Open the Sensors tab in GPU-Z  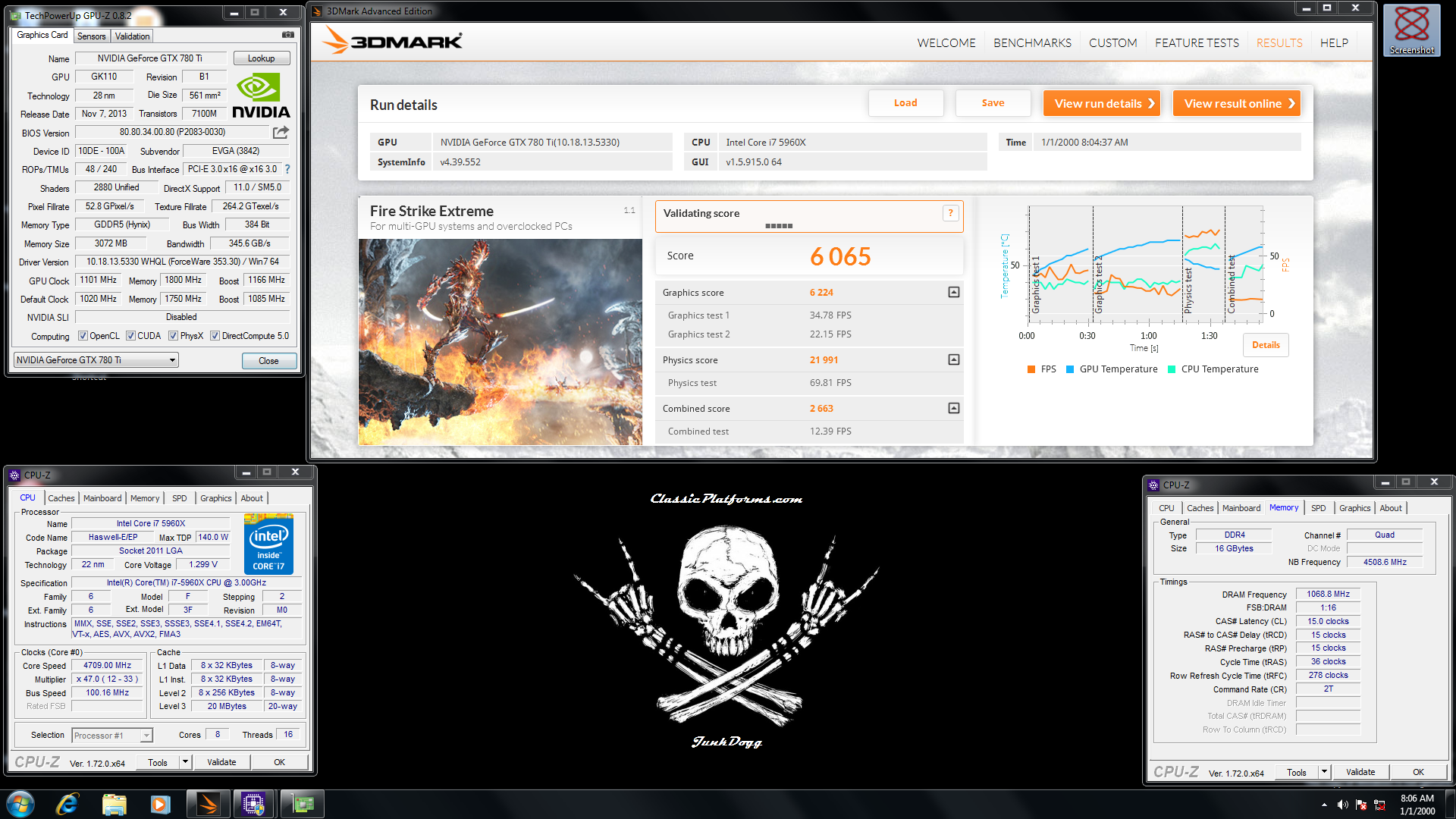click(92, 36)
